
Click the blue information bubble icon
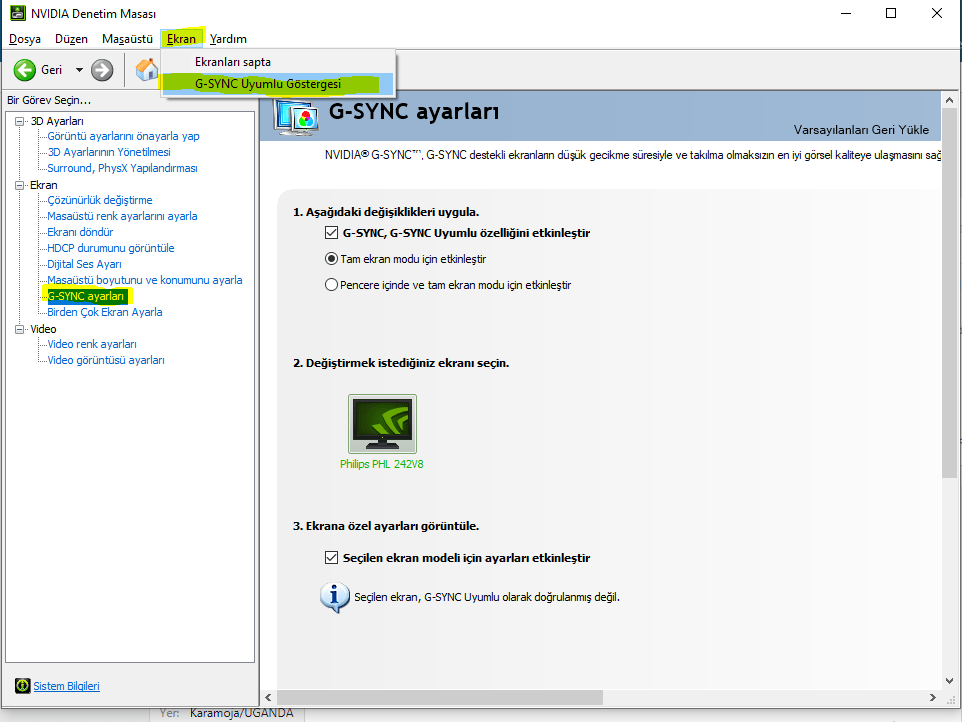click(334, 597)
